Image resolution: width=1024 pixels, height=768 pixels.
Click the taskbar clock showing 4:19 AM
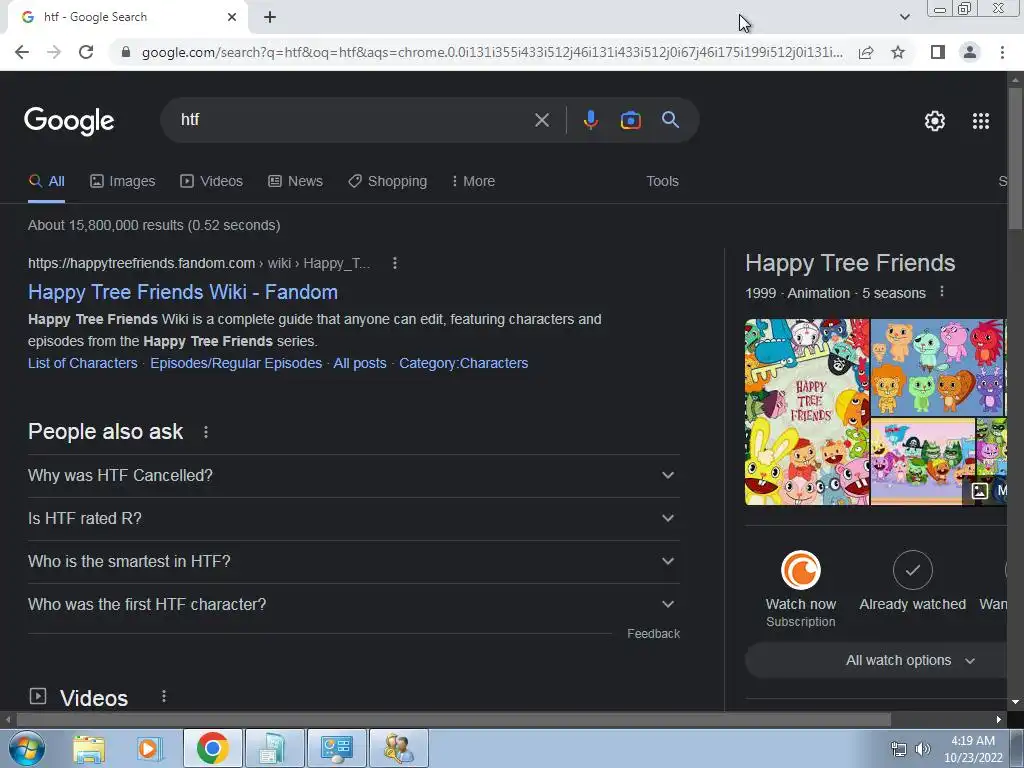(x=973, y=749)
